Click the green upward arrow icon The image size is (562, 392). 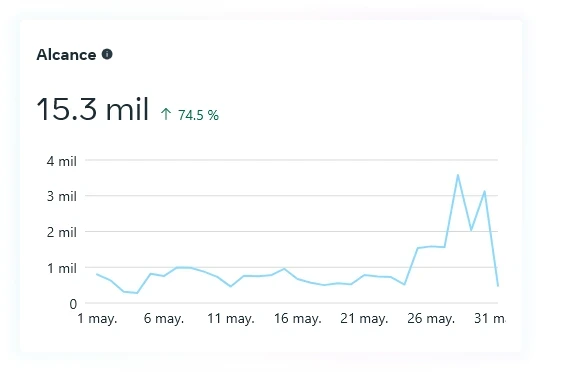tap(166, 114)
